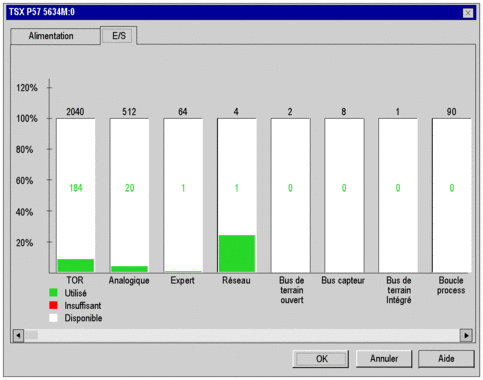Select the E/S tab
Viewport: 483px width, 380px height.
119,35
